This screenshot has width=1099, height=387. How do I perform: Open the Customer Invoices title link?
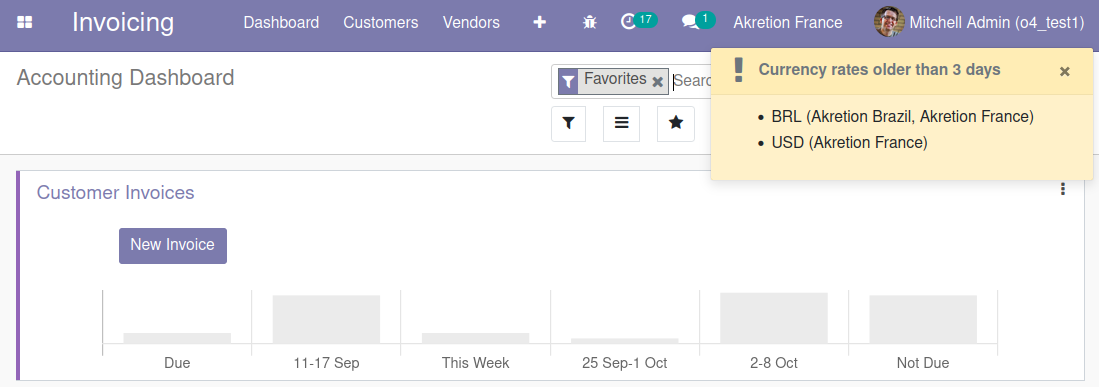tap(116, 192)
